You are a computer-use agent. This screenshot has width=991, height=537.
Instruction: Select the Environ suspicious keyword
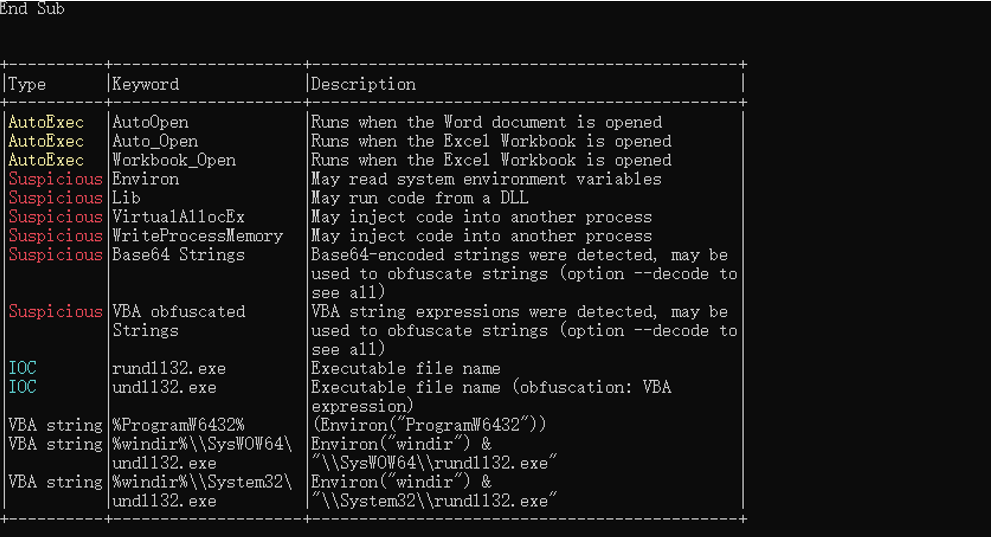click(146, 179)
